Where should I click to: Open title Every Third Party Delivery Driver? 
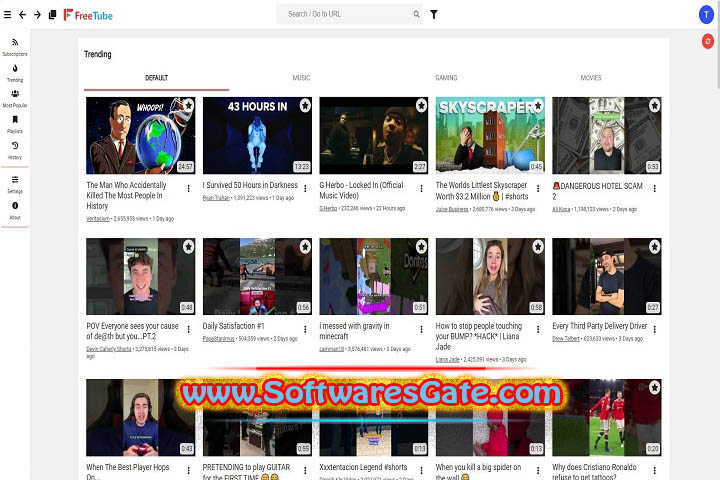[600, 326]
